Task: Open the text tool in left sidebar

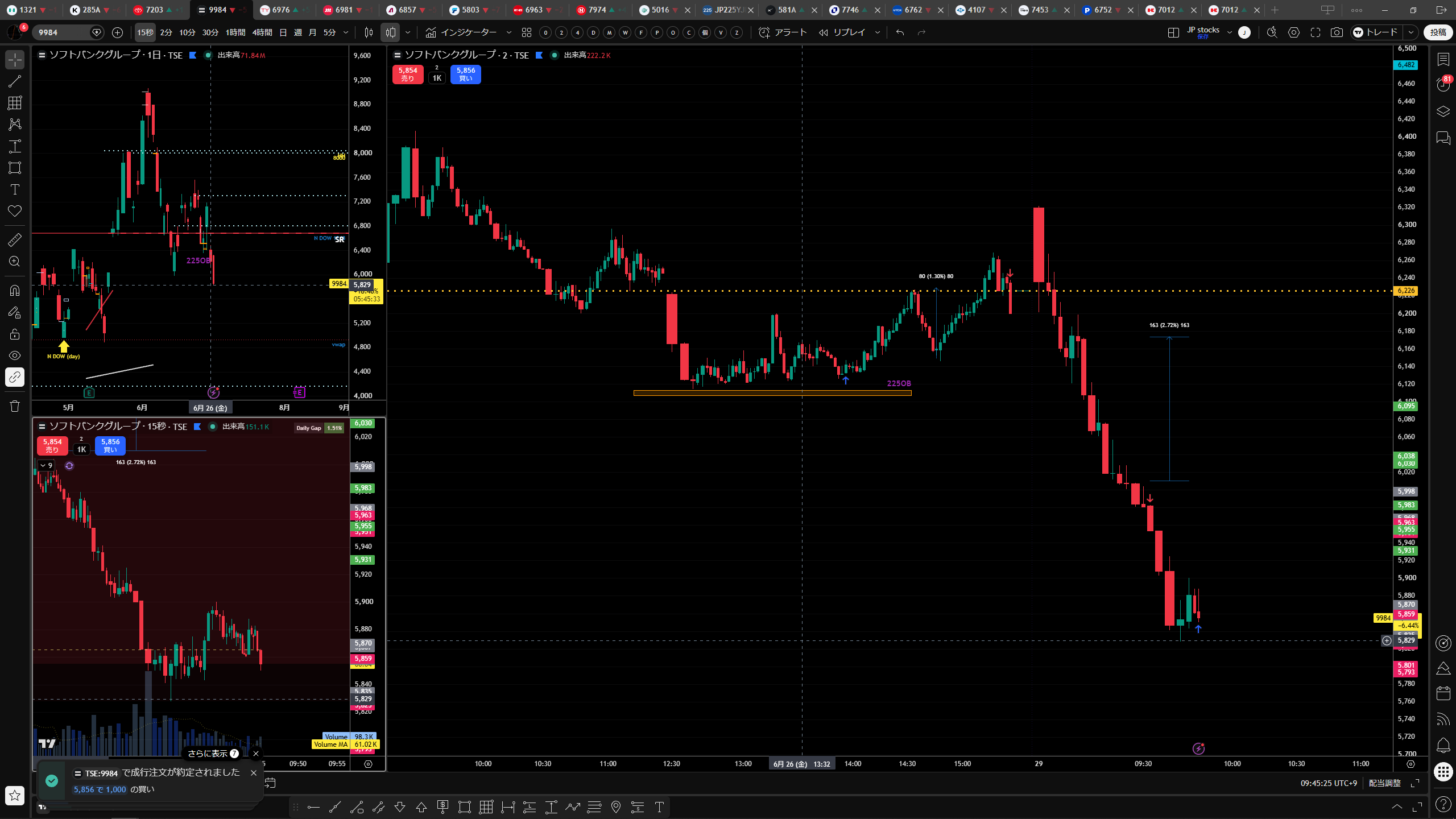Action: coord(15,189)
